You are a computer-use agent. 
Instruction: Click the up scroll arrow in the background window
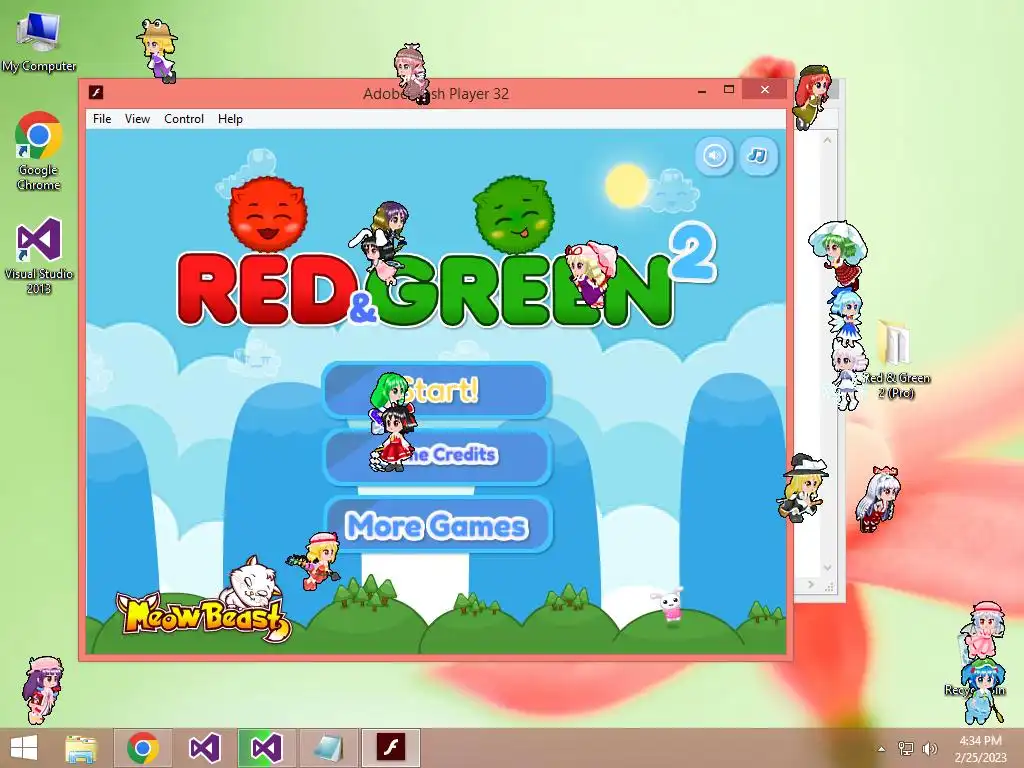827,140
